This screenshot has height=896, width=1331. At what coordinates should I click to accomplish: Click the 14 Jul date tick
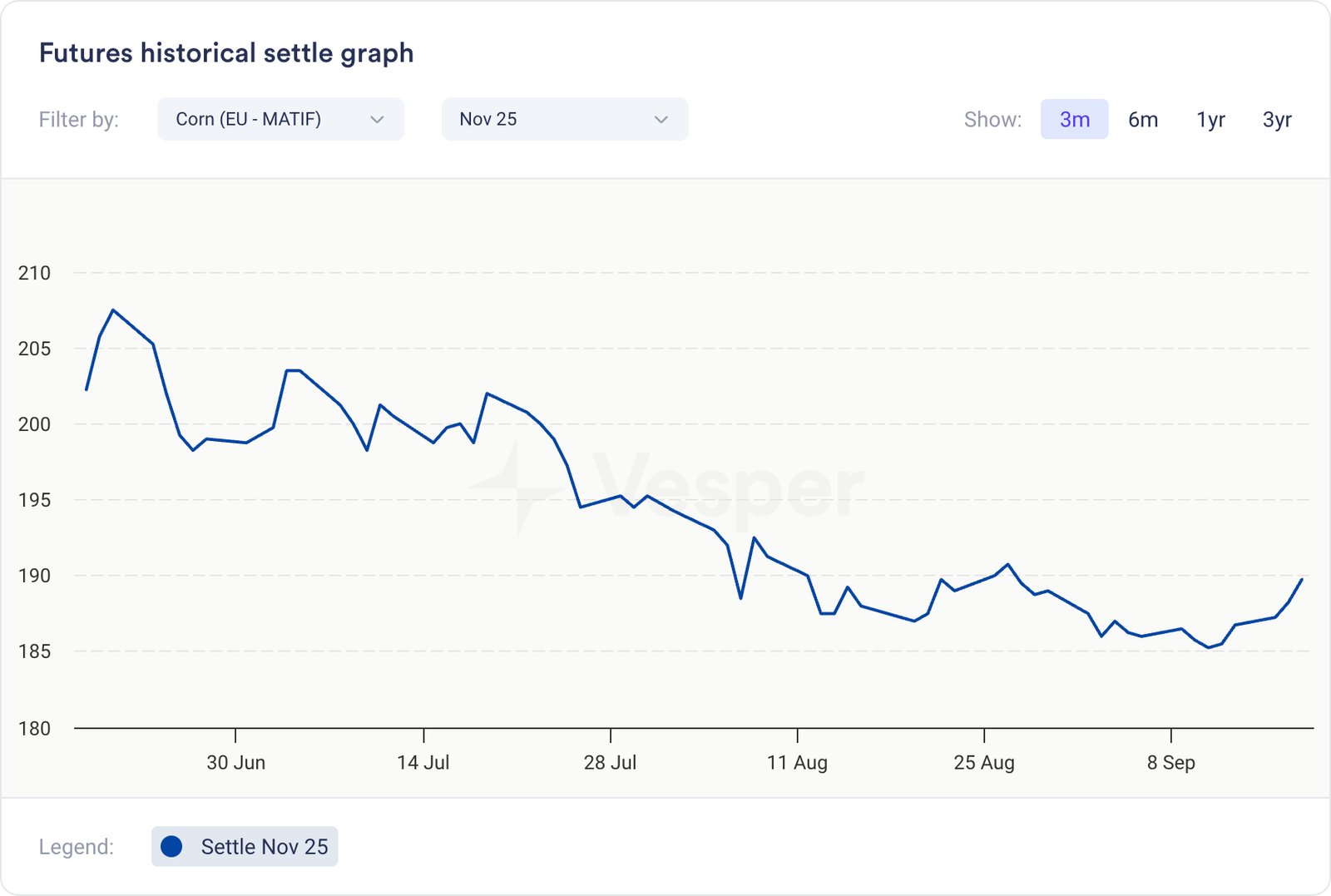point(423,762)
